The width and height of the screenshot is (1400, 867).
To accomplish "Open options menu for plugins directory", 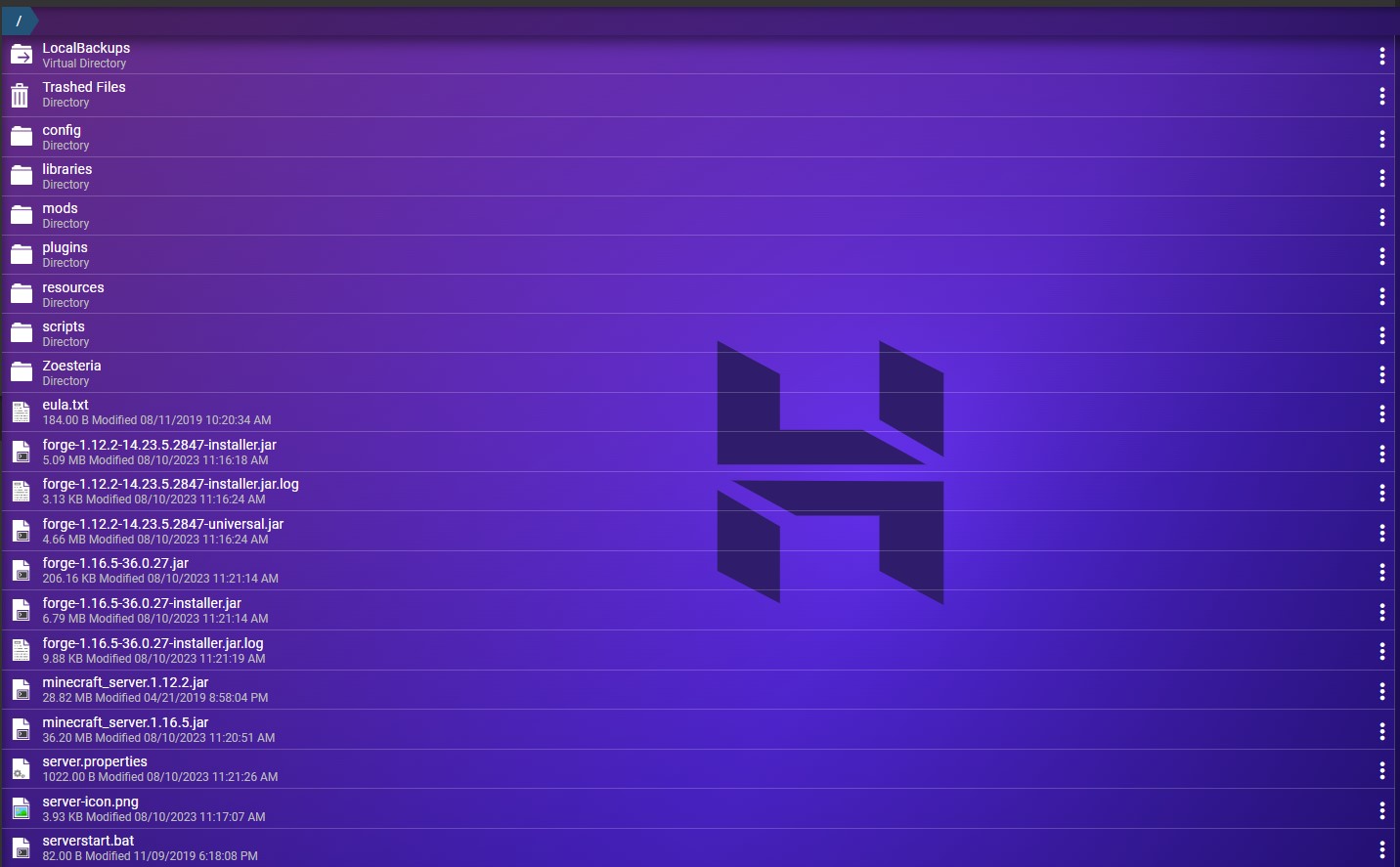I will [x=1381, y=256].
